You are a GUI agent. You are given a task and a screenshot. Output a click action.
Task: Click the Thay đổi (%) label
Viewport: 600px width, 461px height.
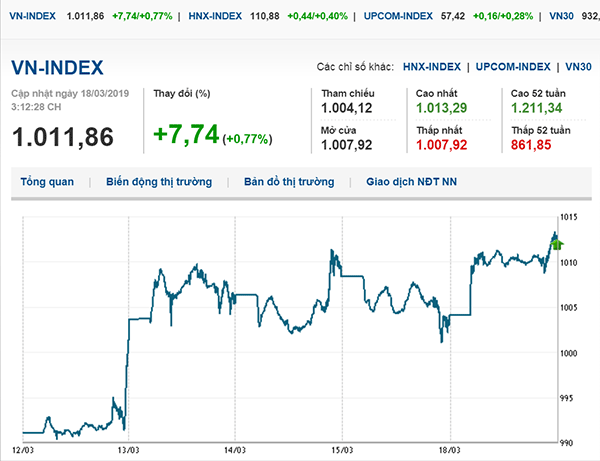pyautogui.click(x=182, y=94)
